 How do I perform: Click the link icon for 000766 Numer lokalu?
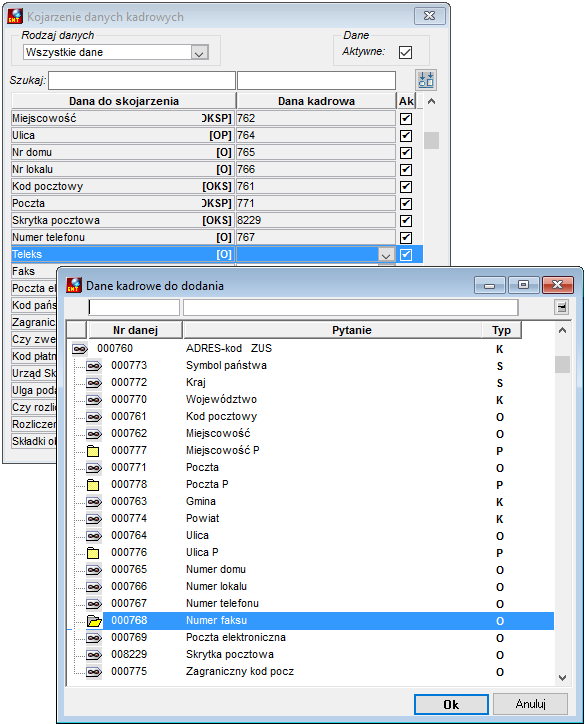click(94, 586)
